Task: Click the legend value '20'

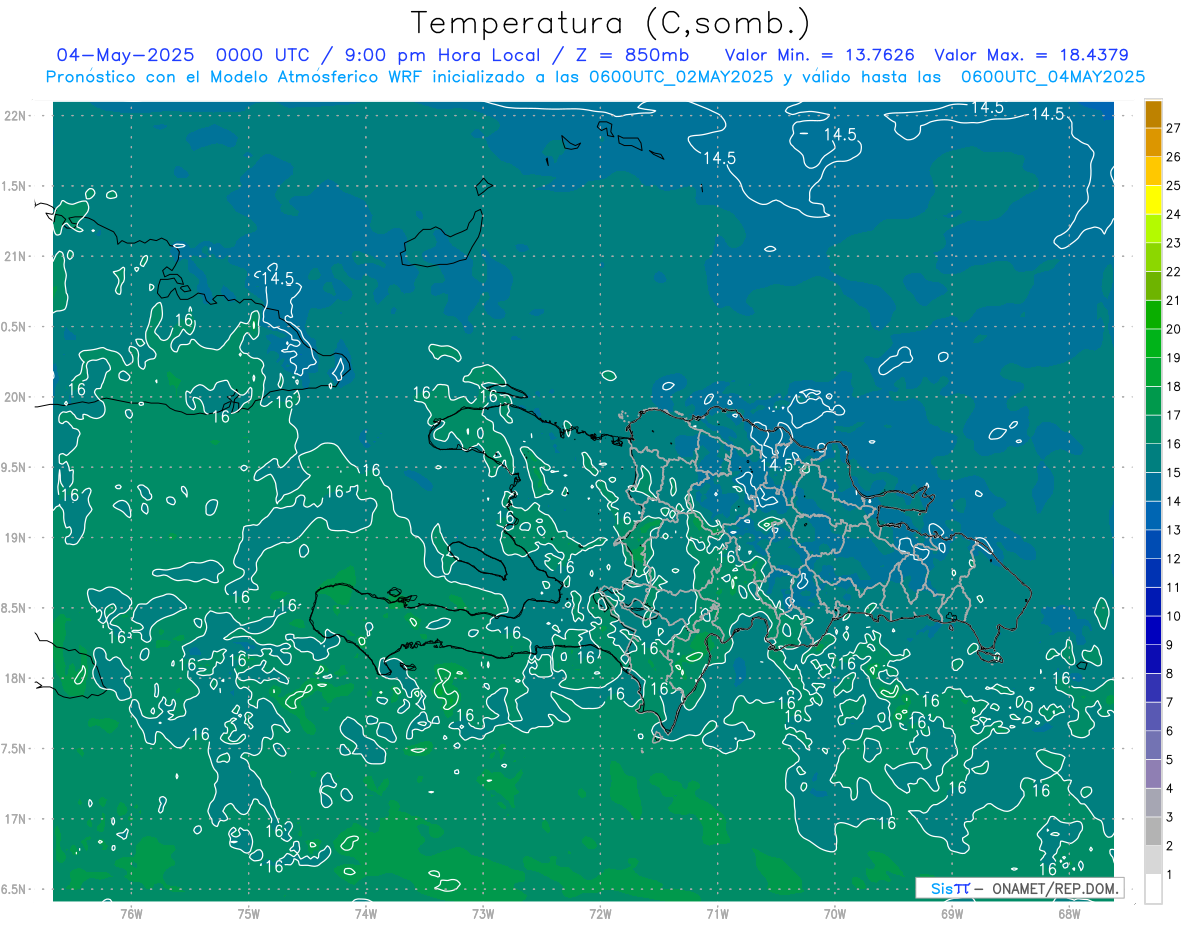Action: pyautogui.click(x=1174, y=329)
